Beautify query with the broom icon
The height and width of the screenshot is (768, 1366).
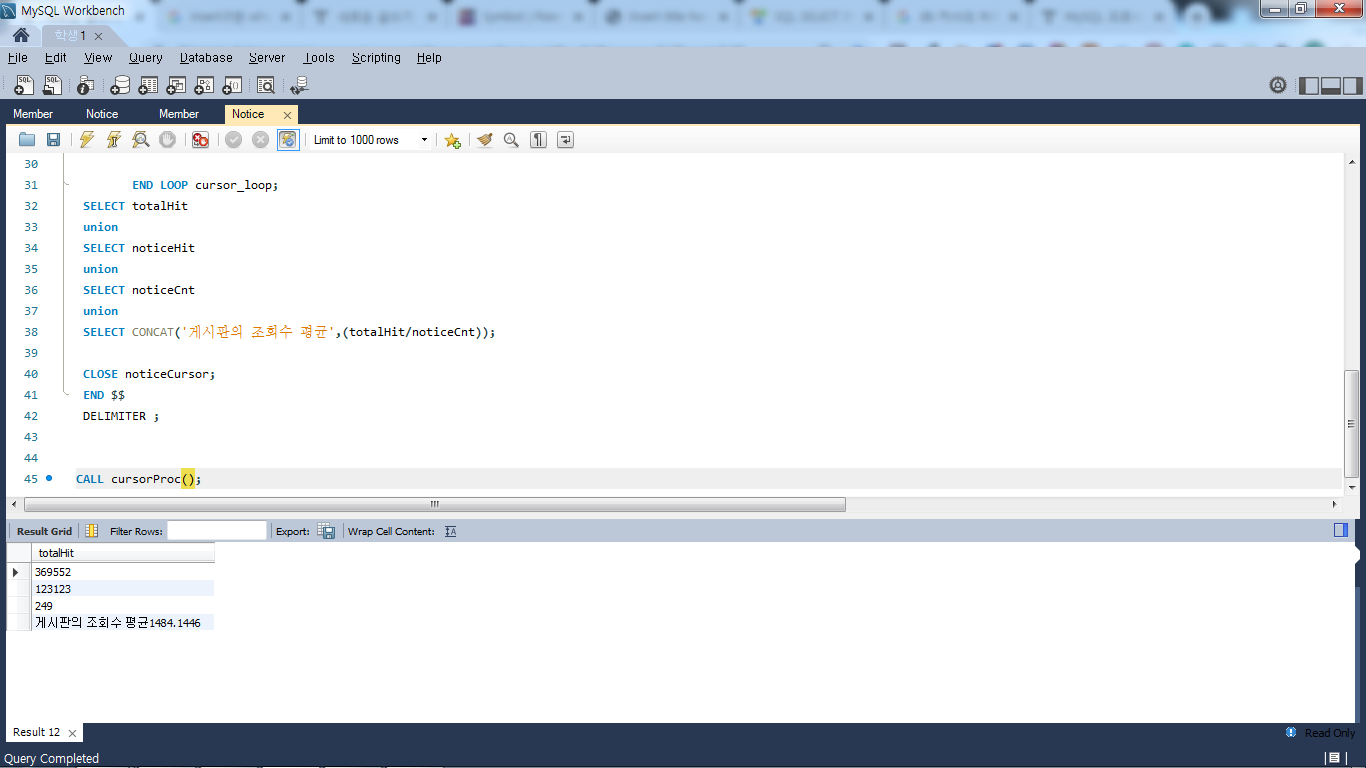pyautogui.click(x=485, y=140)
